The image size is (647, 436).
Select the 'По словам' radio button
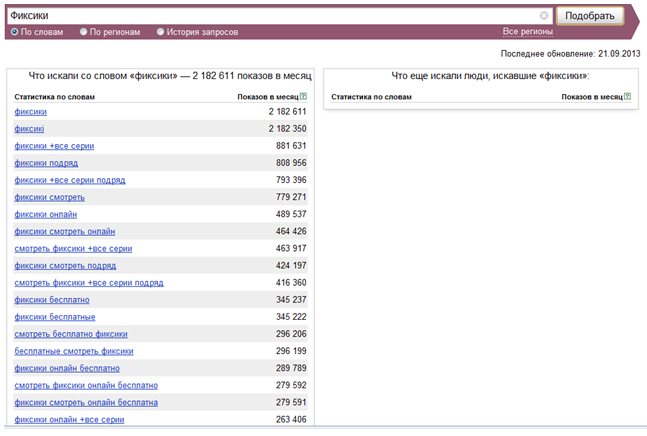tap(14, 32)
